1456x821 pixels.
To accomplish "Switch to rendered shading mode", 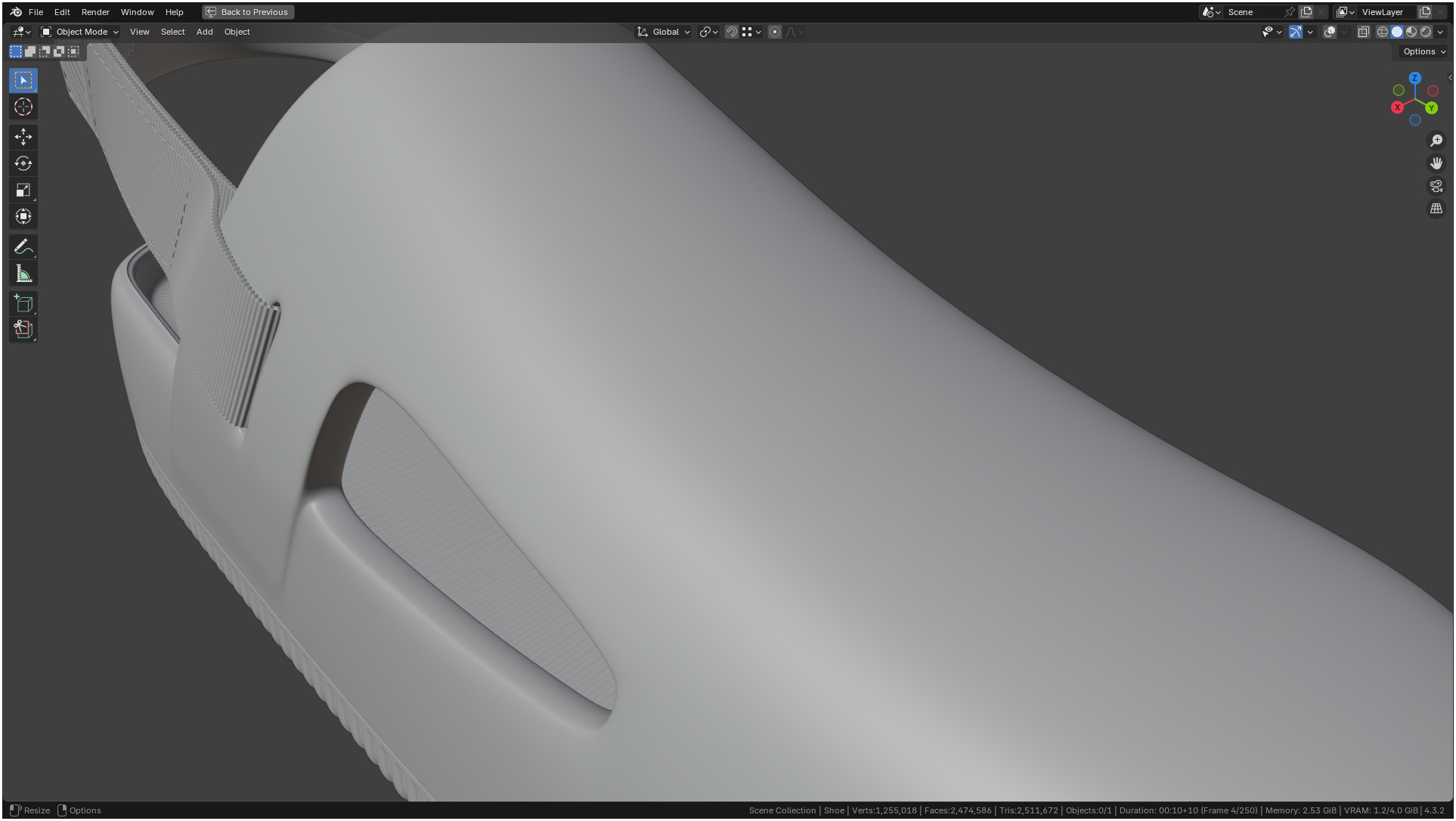I will pyautogui.click(x=1426, y=32).
